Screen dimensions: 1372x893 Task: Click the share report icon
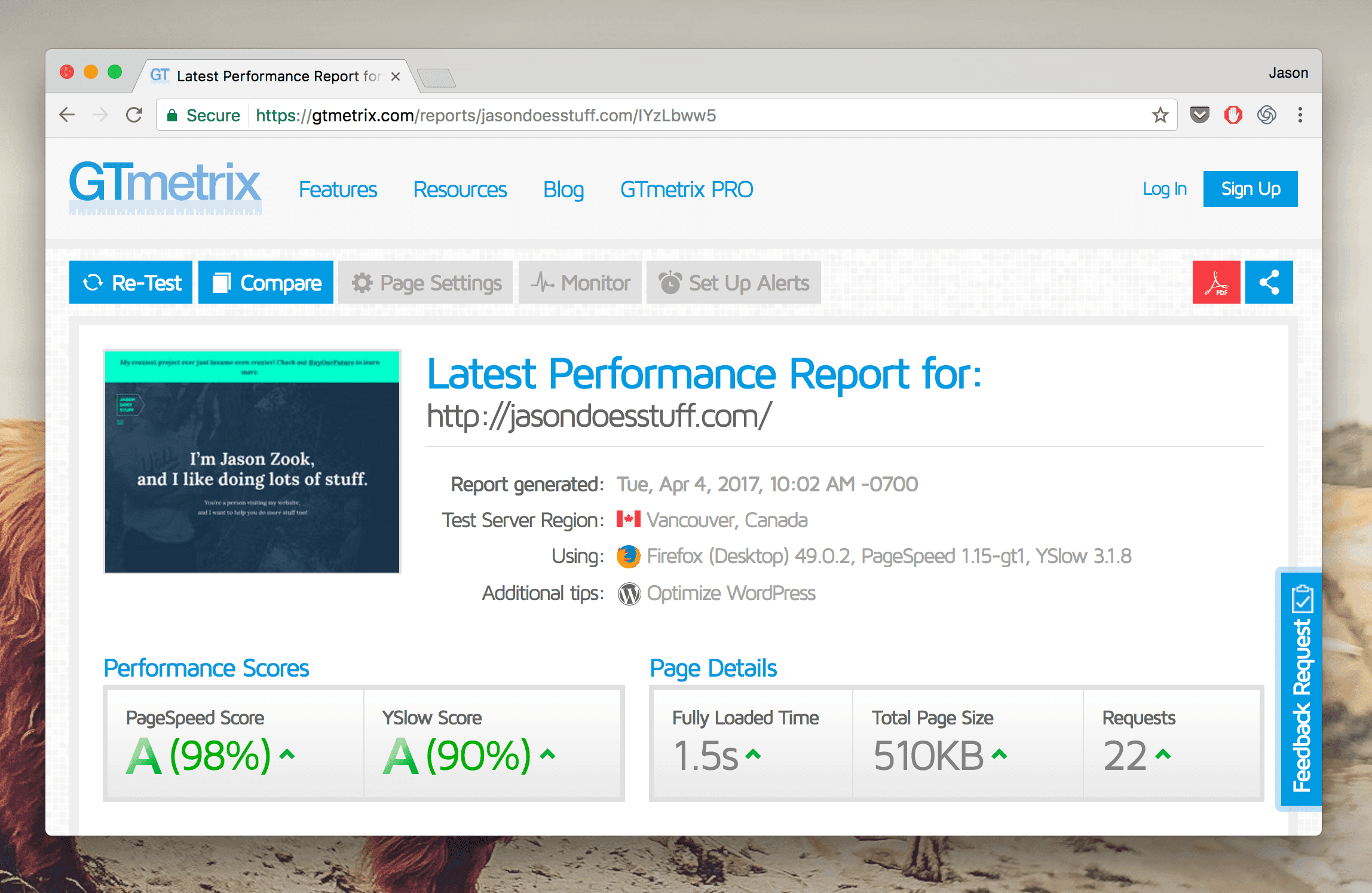pos(1269,282)
